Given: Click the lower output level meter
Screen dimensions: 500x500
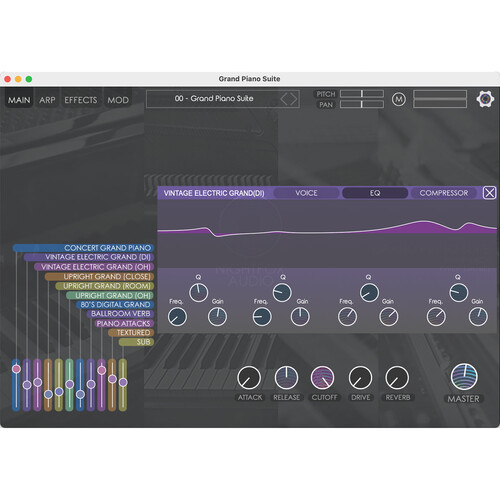Looking at the screenshot, I should pyautogui.click(x=440, y=104).
